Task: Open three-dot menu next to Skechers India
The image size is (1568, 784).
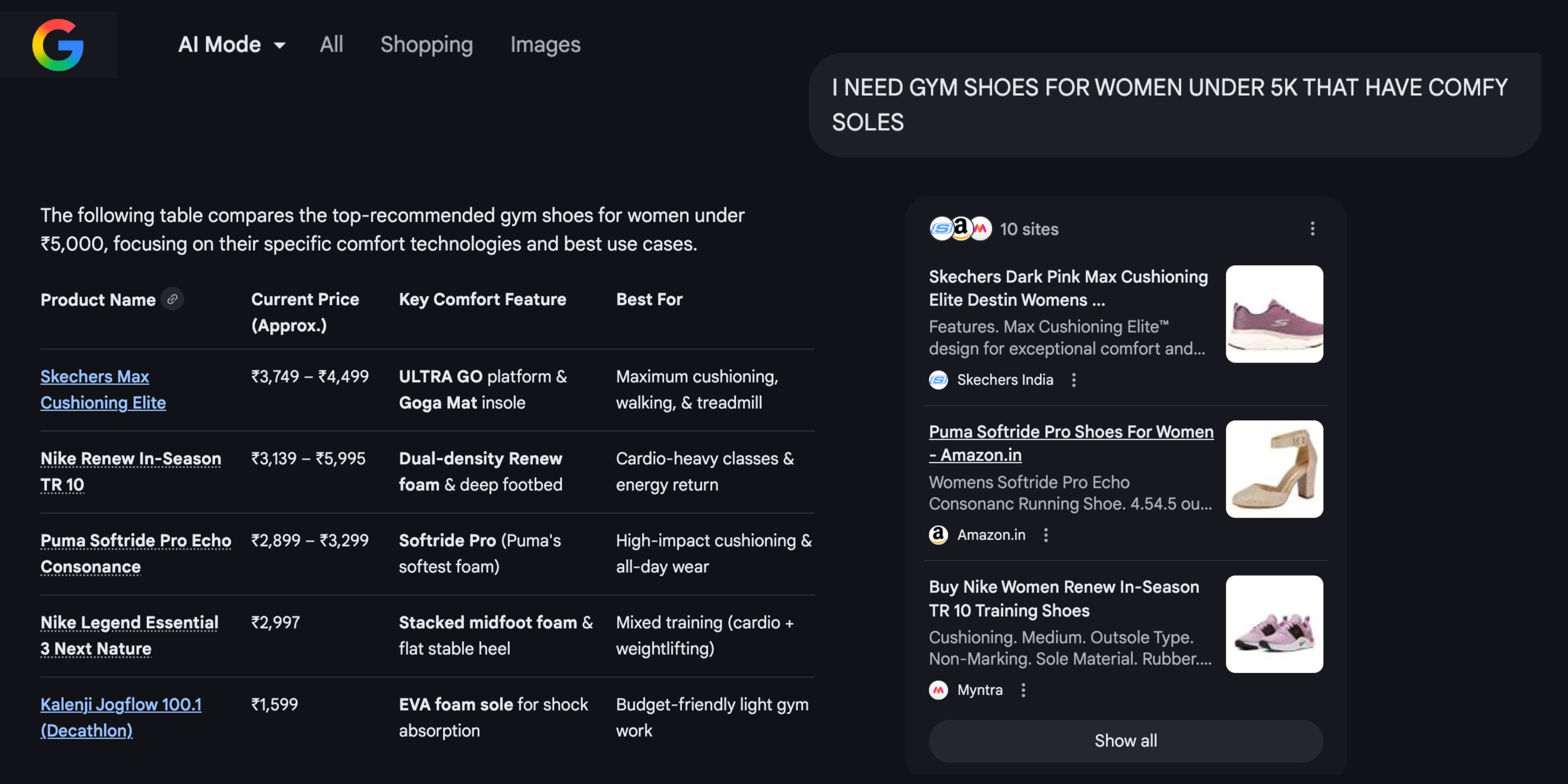Action: coord(1073,380)
